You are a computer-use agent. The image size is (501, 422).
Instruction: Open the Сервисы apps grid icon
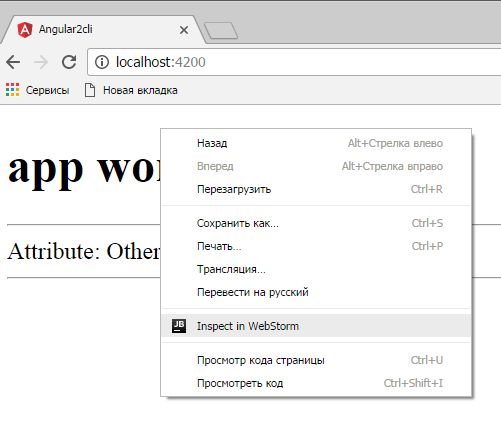tap(13, 90)
